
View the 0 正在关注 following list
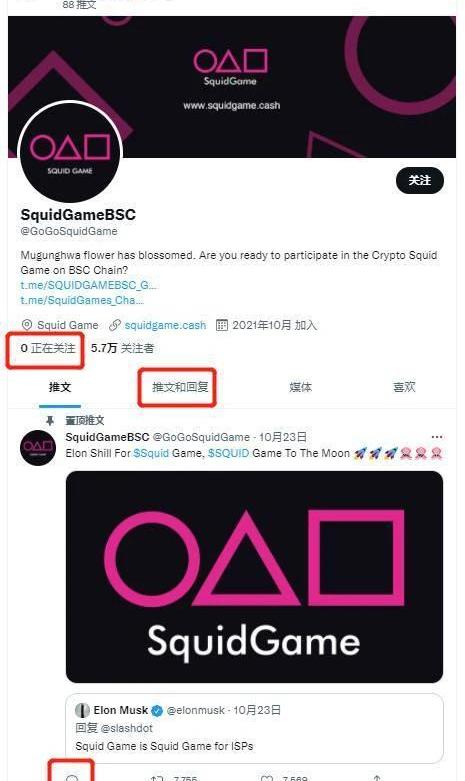tap(48, 348)
